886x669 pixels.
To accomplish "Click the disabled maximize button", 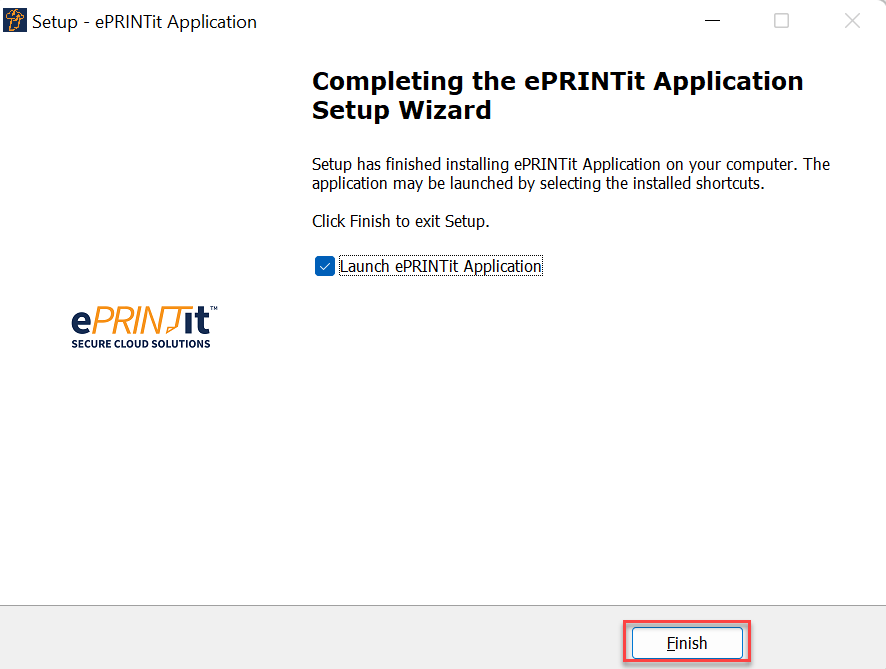I will [x=781, y=21].
